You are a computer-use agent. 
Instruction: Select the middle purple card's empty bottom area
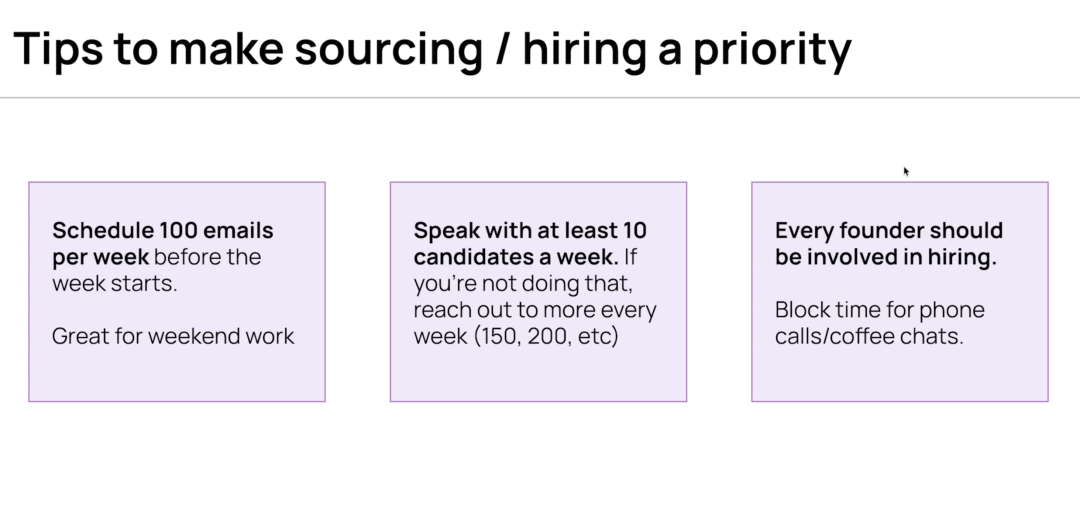point(538,377)
